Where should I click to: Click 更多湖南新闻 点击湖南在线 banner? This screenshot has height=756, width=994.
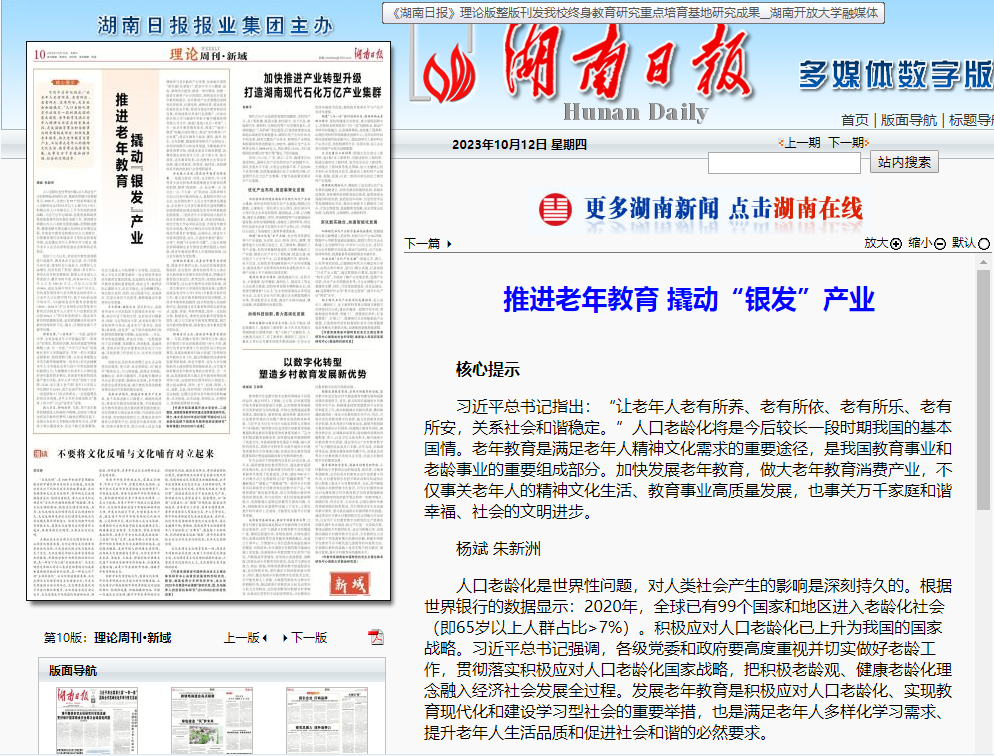pyautogui.click(x=700, y=208)
